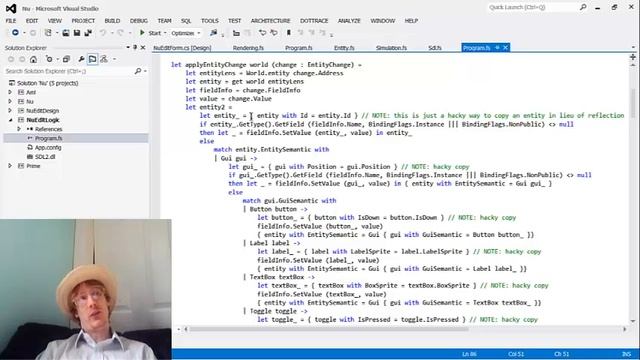Select App.config in Solution Explorer
This screenshot has width=640, height=360.
point(48,147)
